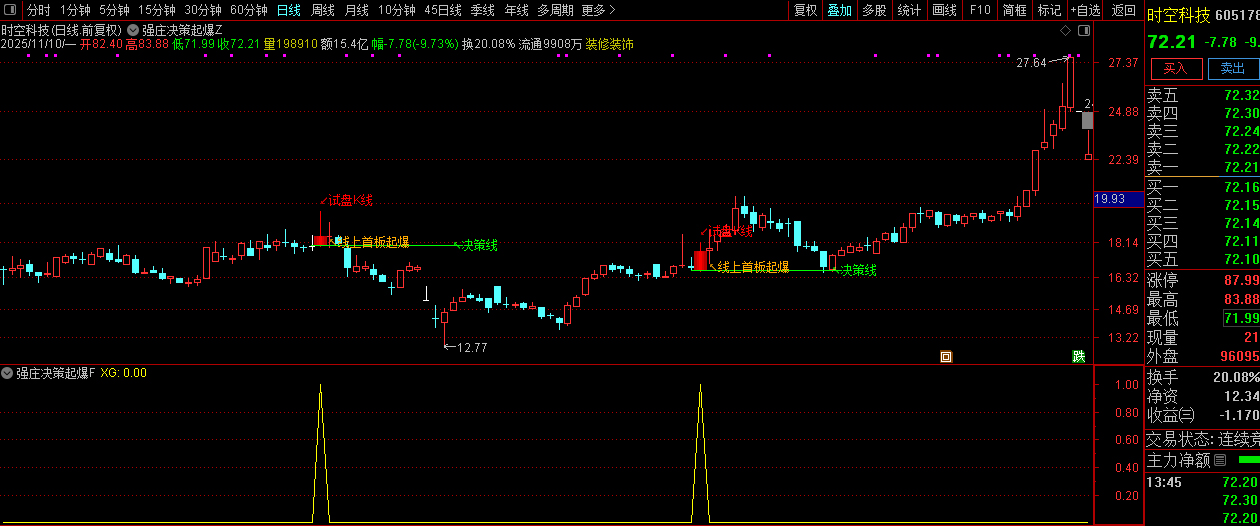The width and height of the screenshot is (1260, 526).
Task: Open the 主力净额 list icon
Action: pyautogui.click(x=1219, y=461)
